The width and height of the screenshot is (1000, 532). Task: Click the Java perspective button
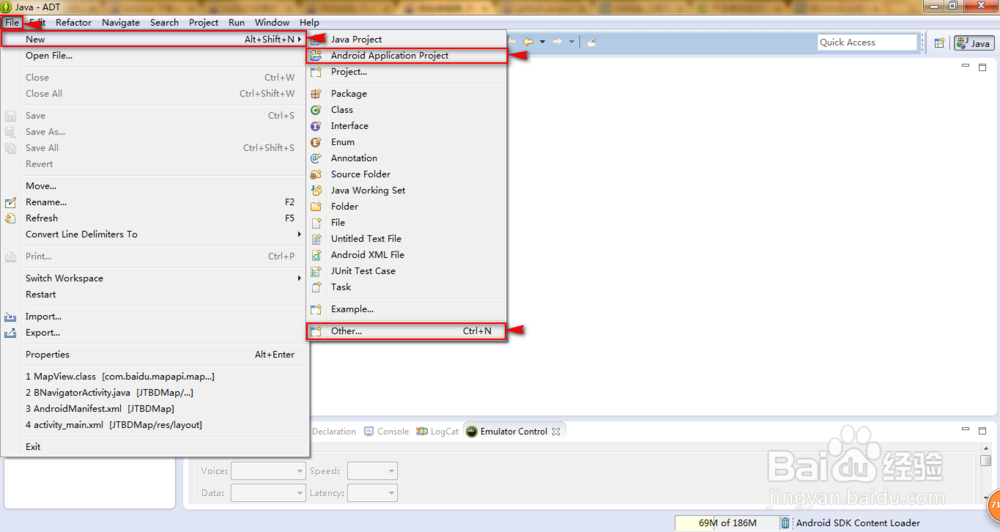pyautogui.click(x=973, y=43)
